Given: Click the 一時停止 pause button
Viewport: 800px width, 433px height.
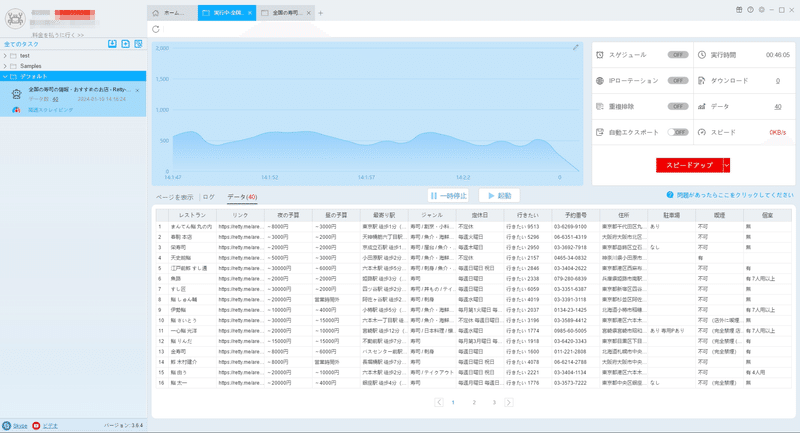Looking at the screenshot, I should tap(448, 196).
